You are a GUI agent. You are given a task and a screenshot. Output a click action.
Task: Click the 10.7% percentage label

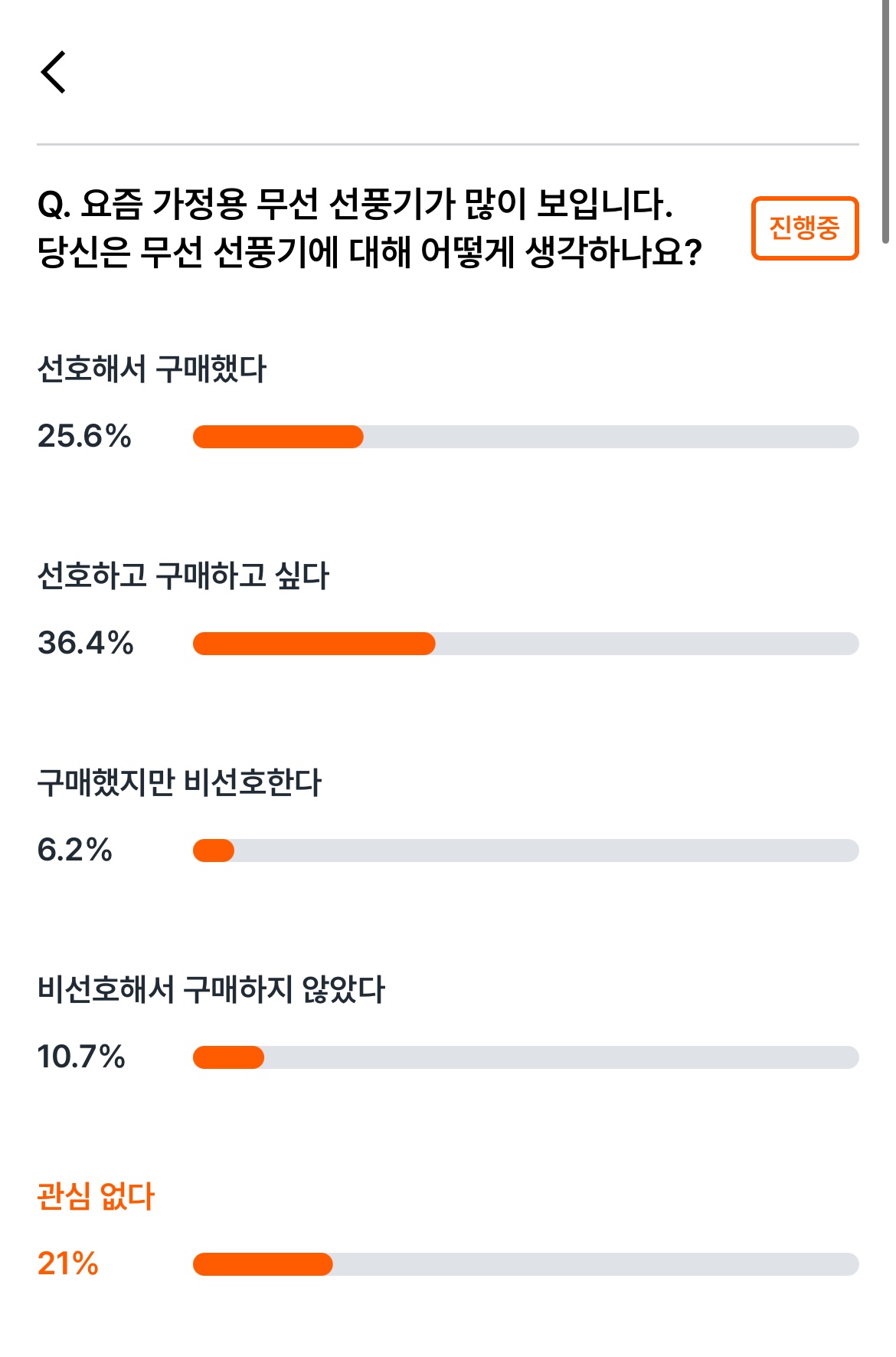(x=81, y=1057)
